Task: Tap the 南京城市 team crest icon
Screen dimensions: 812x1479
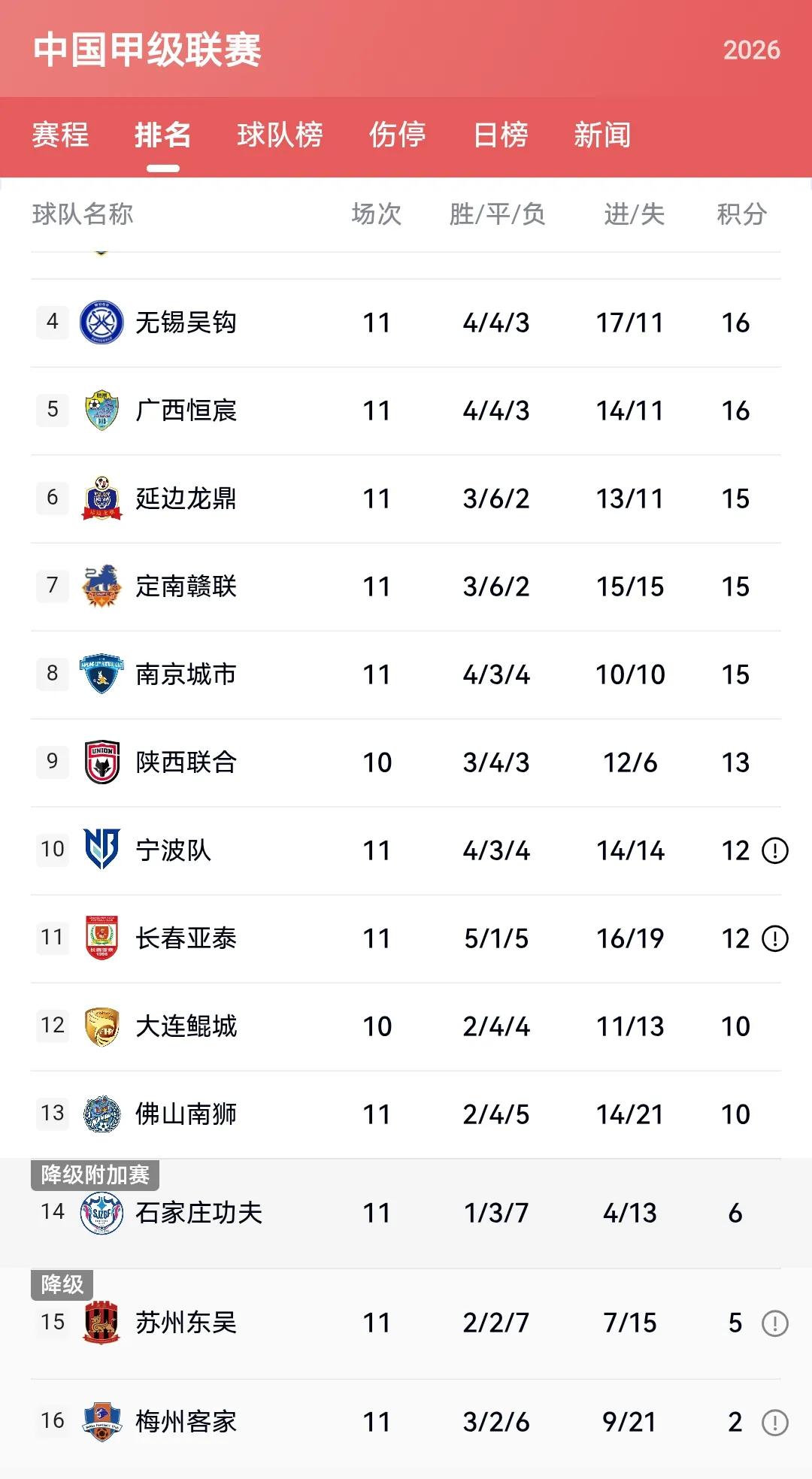Action: (x=101, y=674)
